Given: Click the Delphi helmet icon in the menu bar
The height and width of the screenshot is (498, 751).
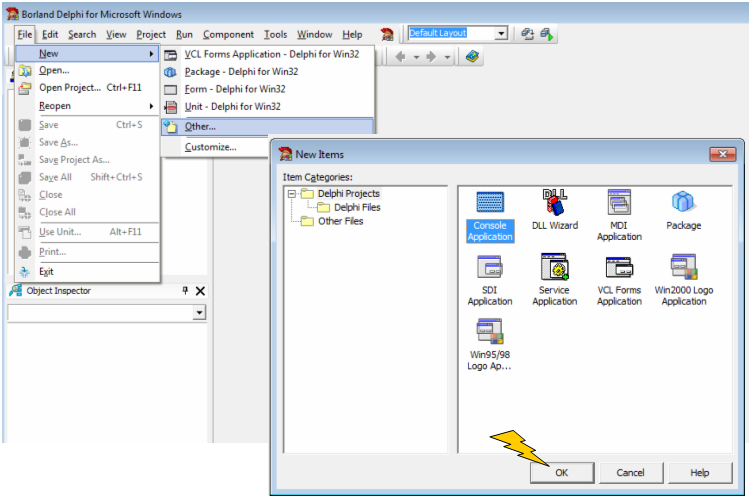Looking at the screenshot, I should [x=387, y=34].
